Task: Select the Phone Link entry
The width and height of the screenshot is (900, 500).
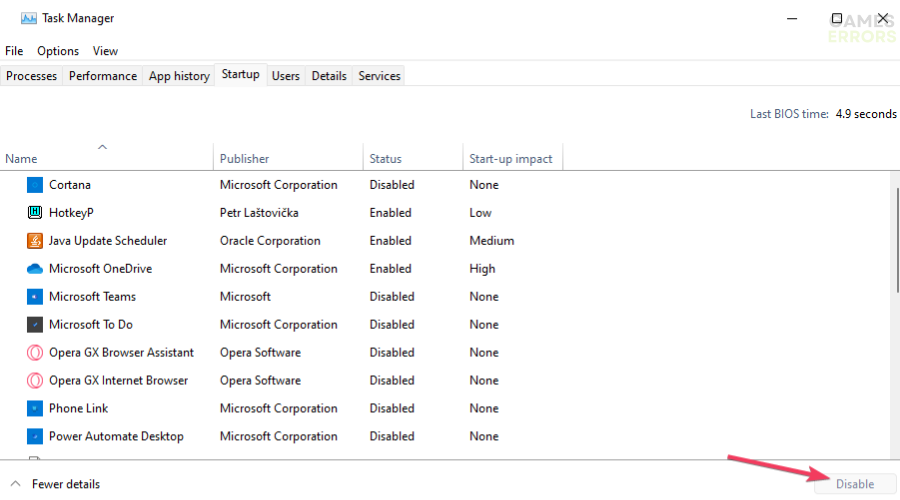Action: [79, 408]
